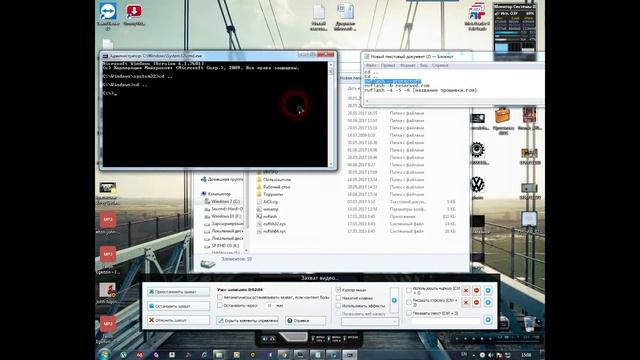The image size is (640, 360).
Task: Click blue round button beside text input
Action: (x=488, y=320)
